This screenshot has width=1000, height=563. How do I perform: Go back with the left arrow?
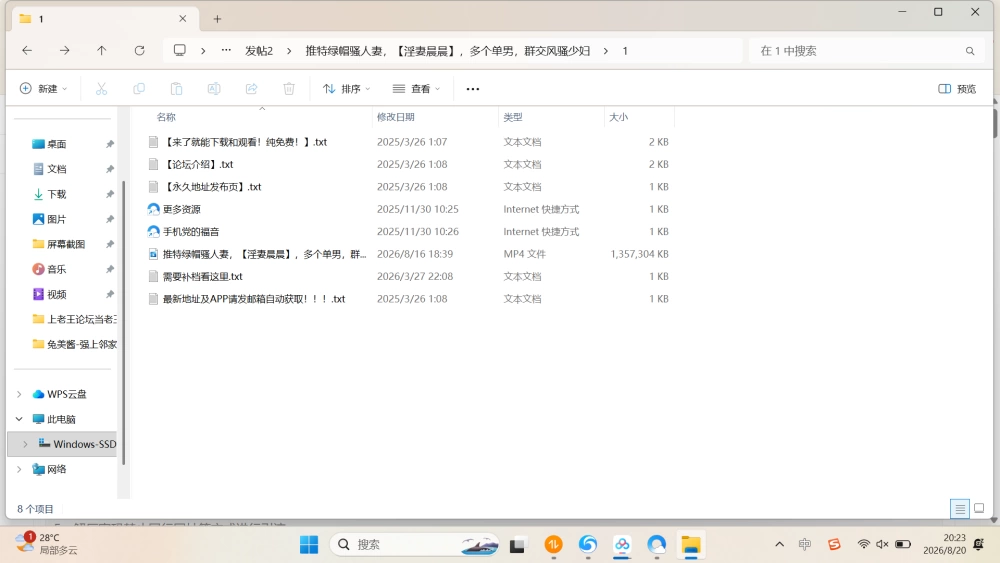tap(27, 50)
